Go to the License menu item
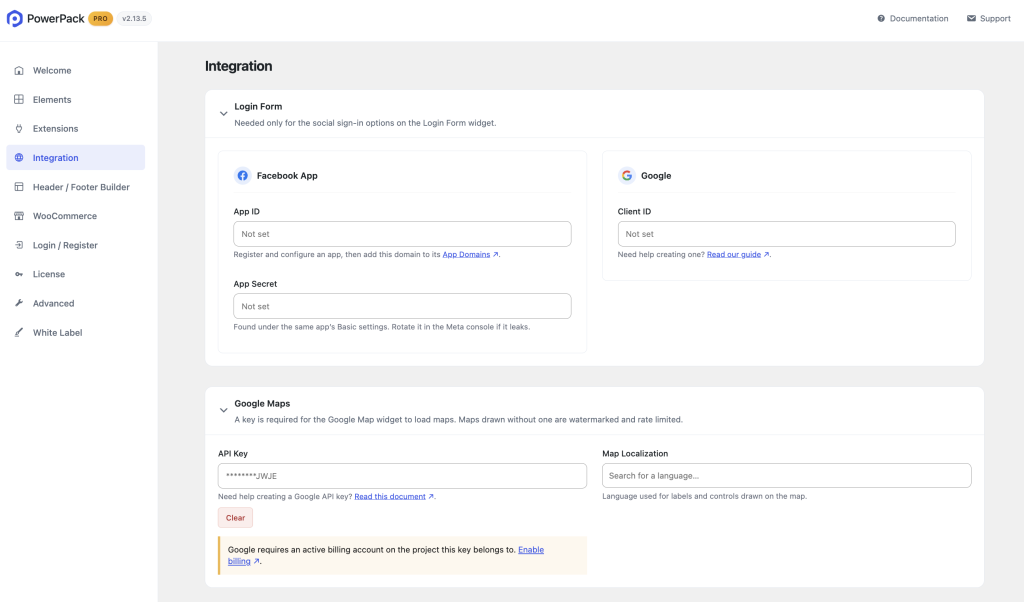 tap(76, 274)
